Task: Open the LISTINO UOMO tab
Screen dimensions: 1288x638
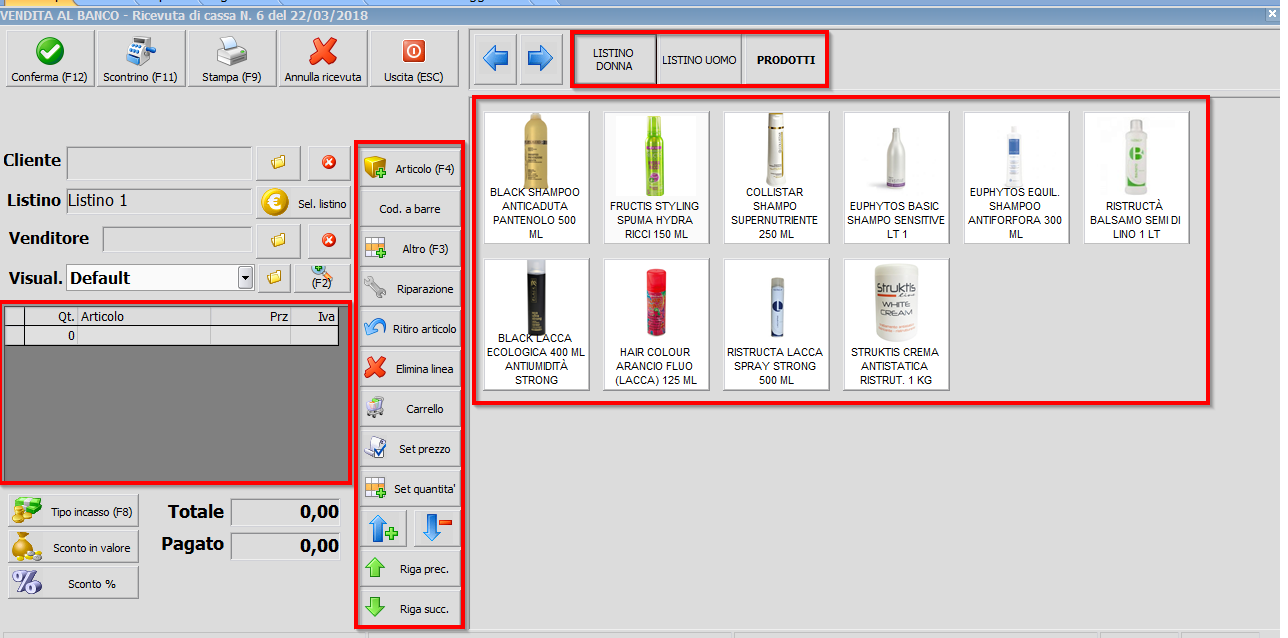Action: tap(699, 60)
